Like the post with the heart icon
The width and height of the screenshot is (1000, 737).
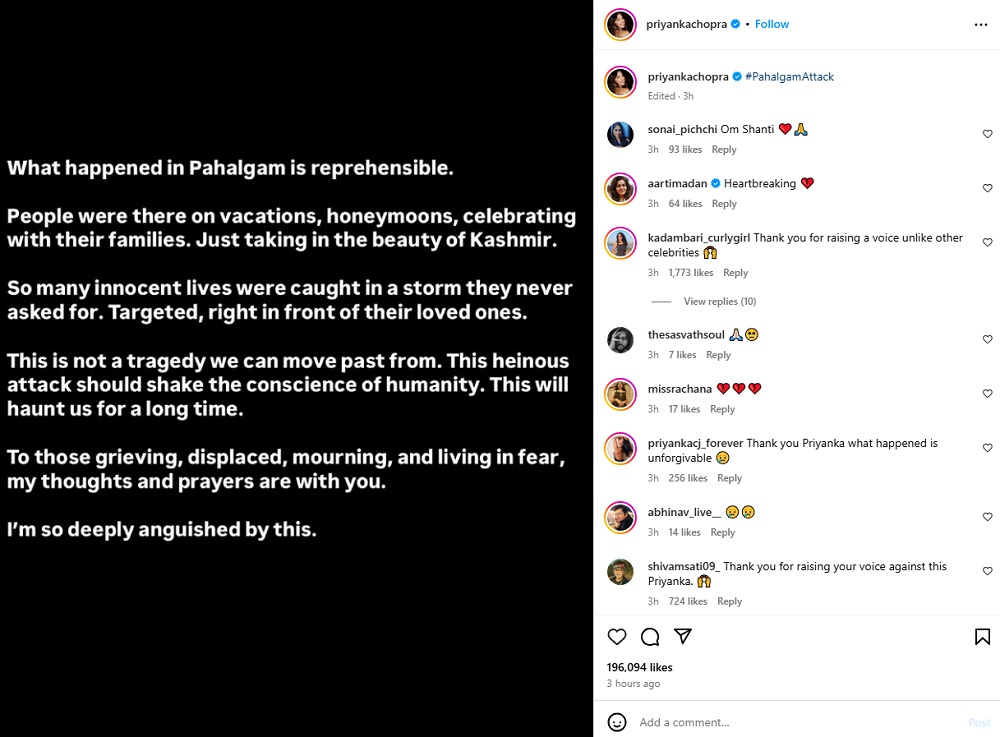pyautogui.click(x=617, y=637)
